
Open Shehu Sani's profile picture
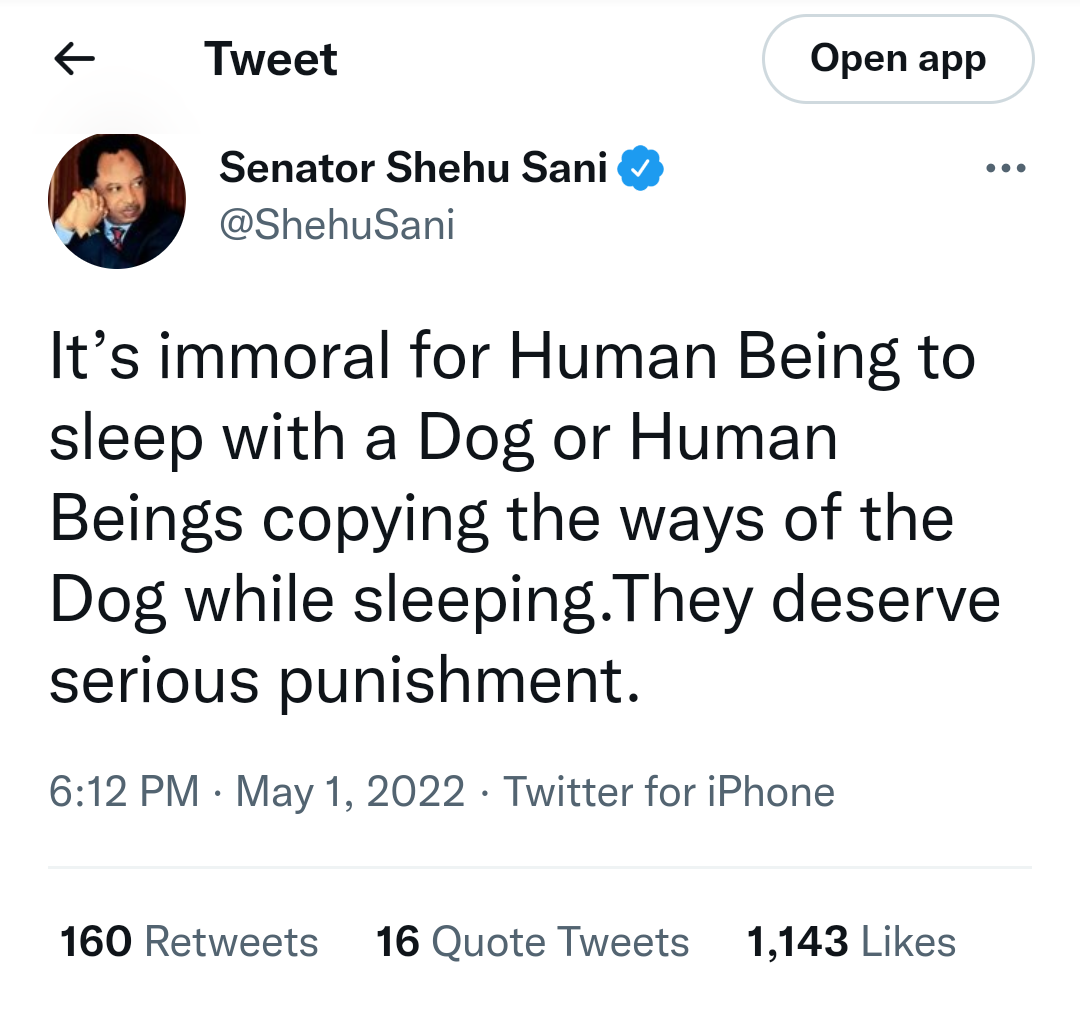point(117,200)
